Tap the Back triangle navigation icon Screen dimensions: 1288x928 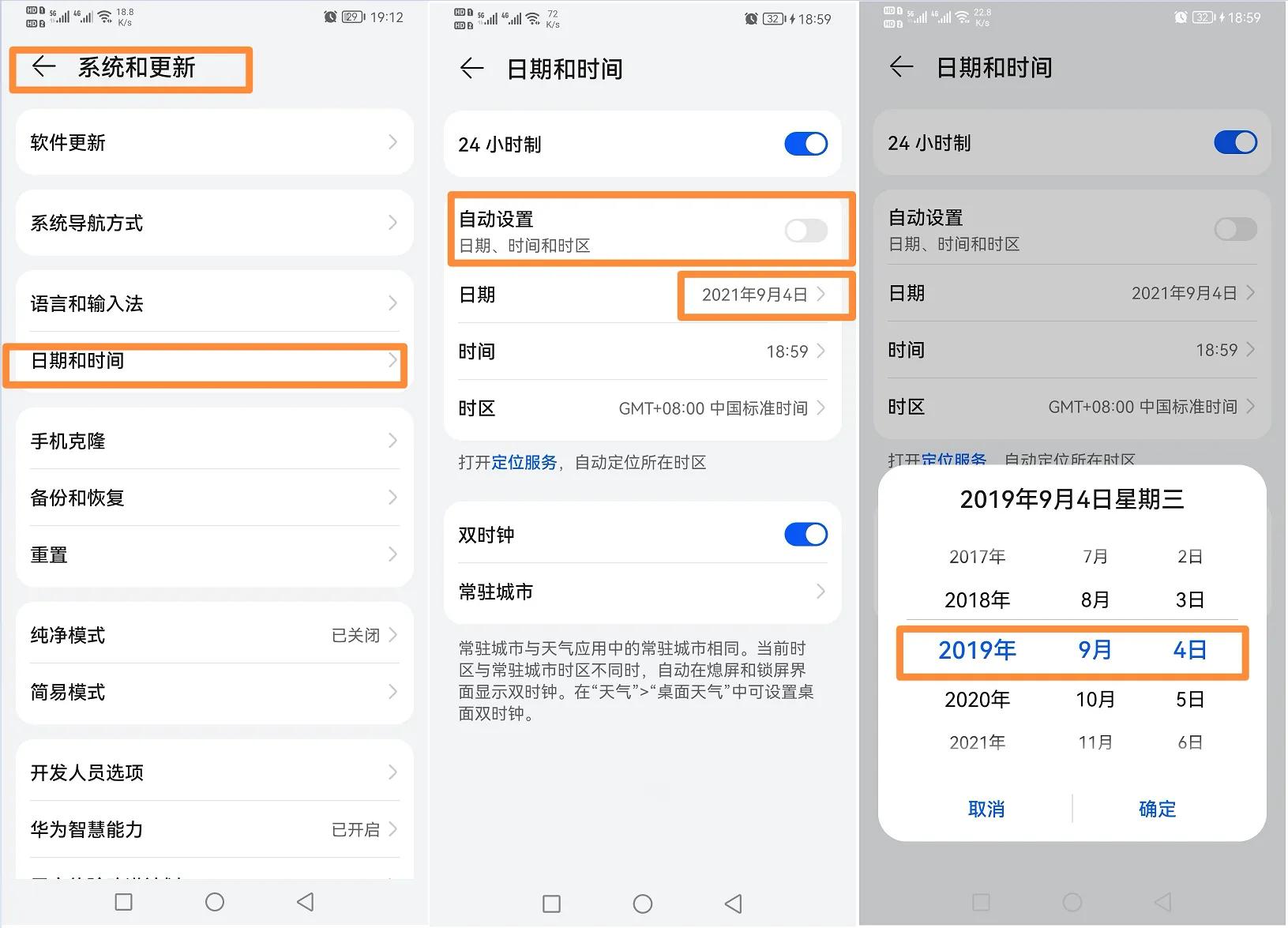(x=304, y=902)
